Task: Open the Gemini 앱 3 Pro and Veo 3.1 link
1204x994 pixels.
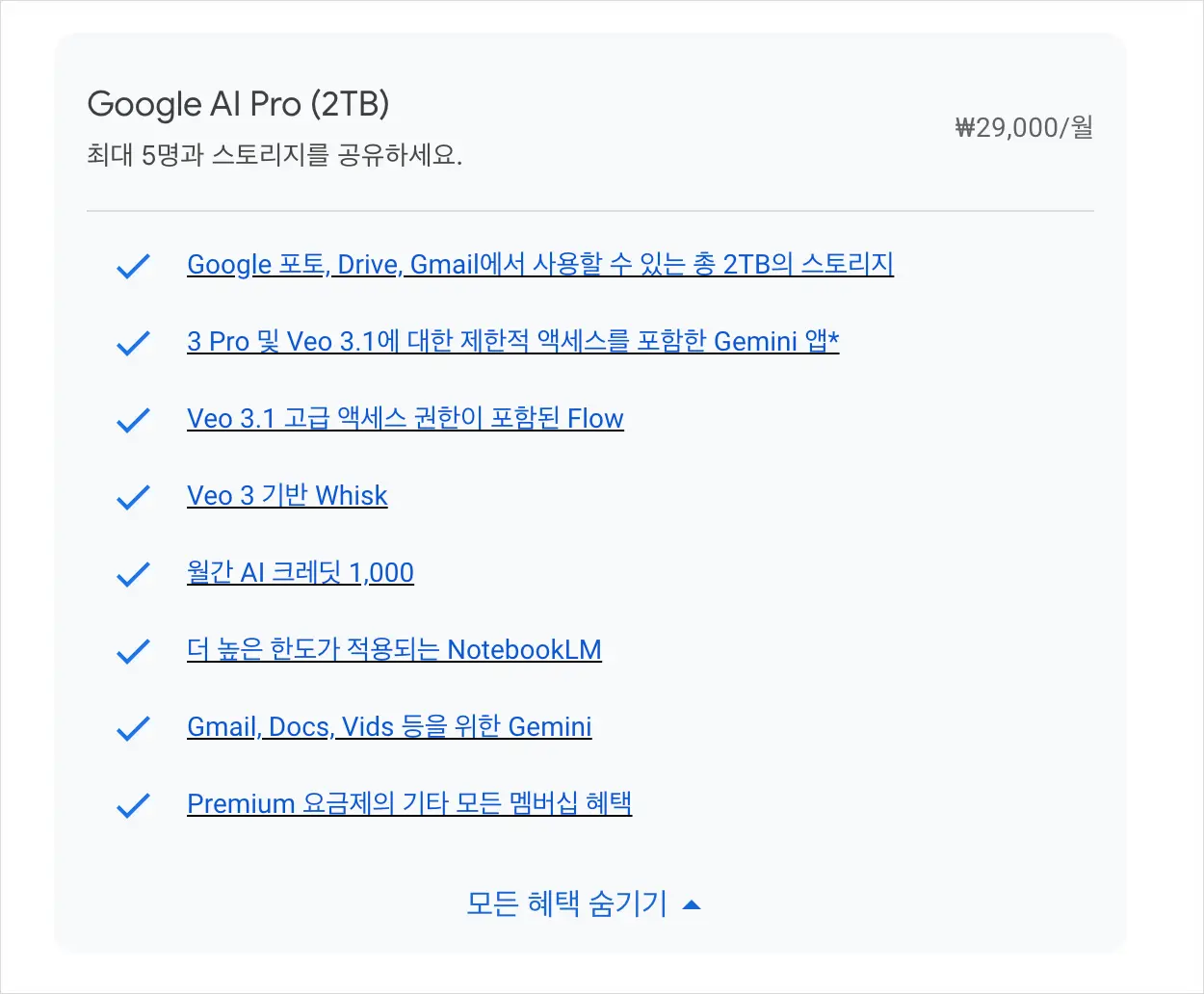Action: coord(512,341)
